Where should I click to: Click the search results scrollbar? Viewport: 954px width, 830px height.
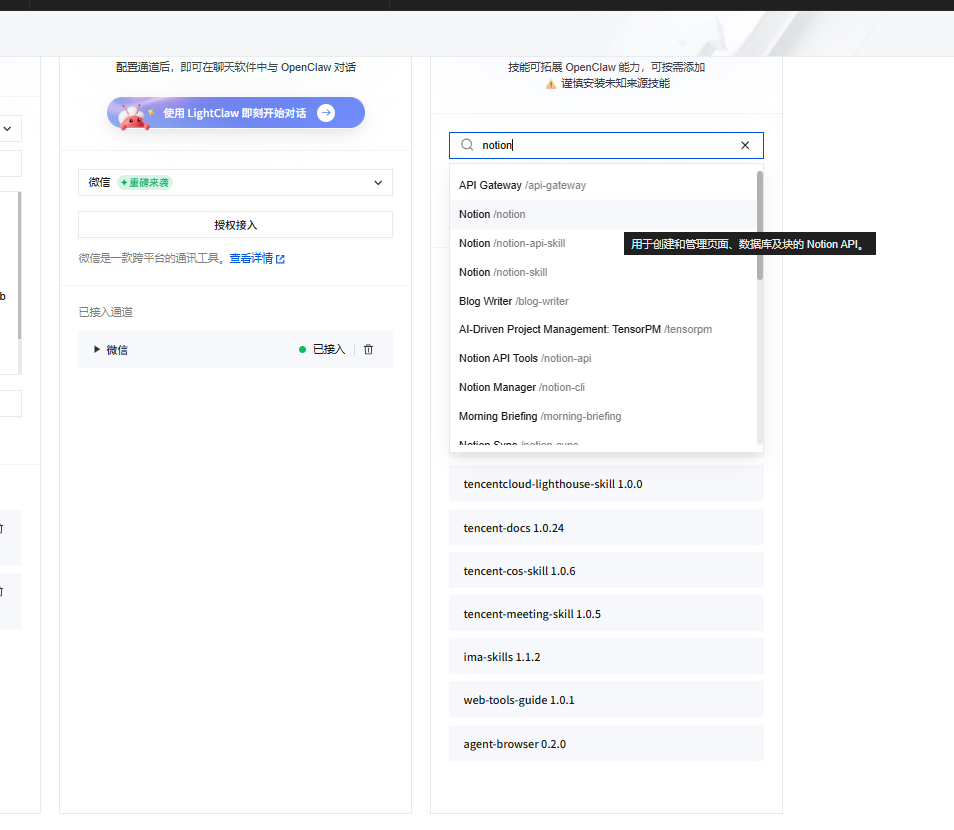[x=760, y=226]
